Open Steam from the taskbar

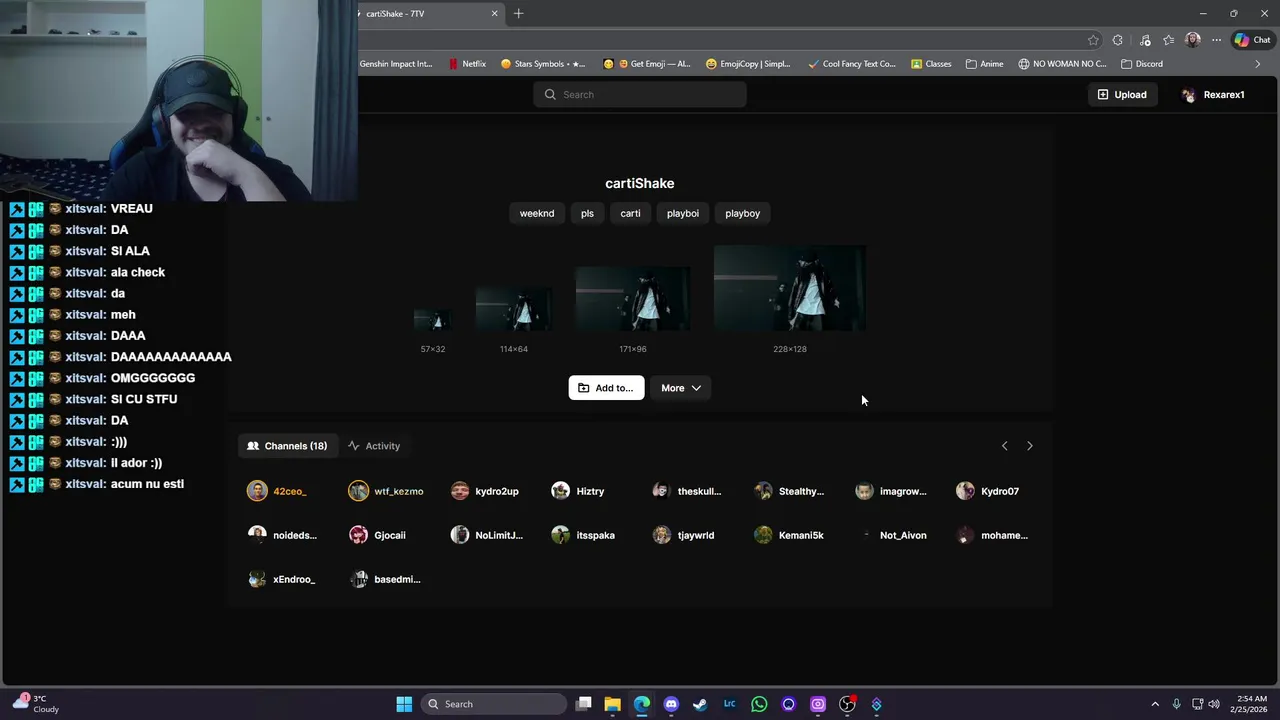click(700, 704)
